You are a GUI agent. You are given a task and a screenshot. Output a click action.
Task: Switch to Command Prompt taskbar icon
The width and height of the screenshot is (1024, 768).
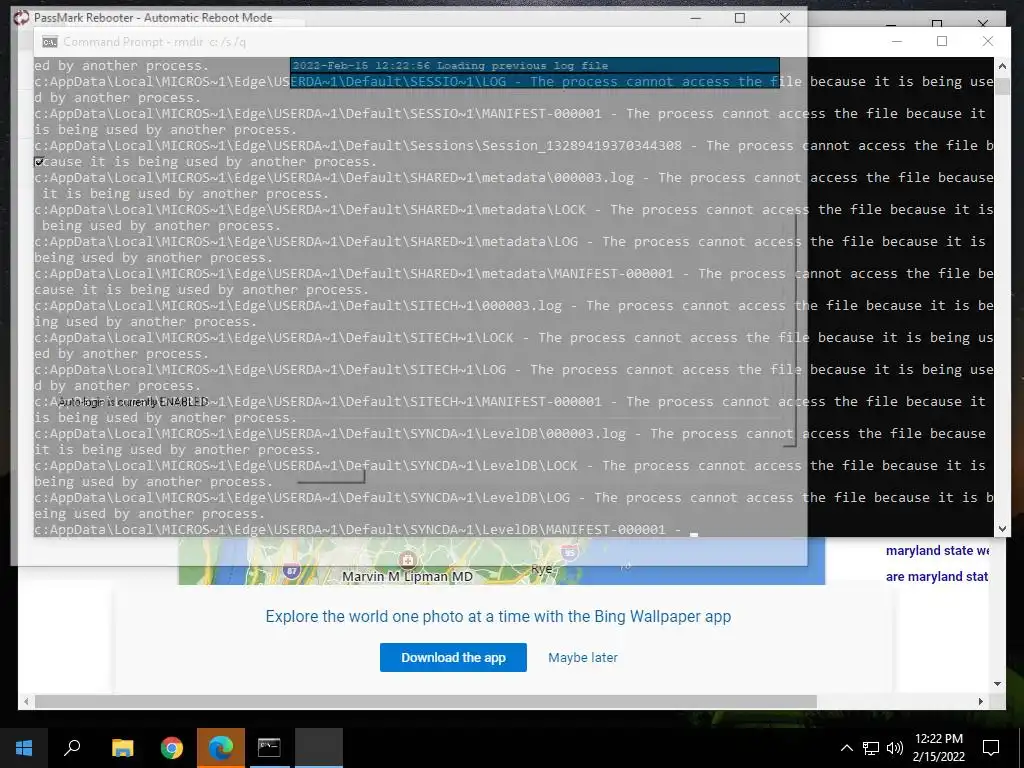click(x=269, y=748)
